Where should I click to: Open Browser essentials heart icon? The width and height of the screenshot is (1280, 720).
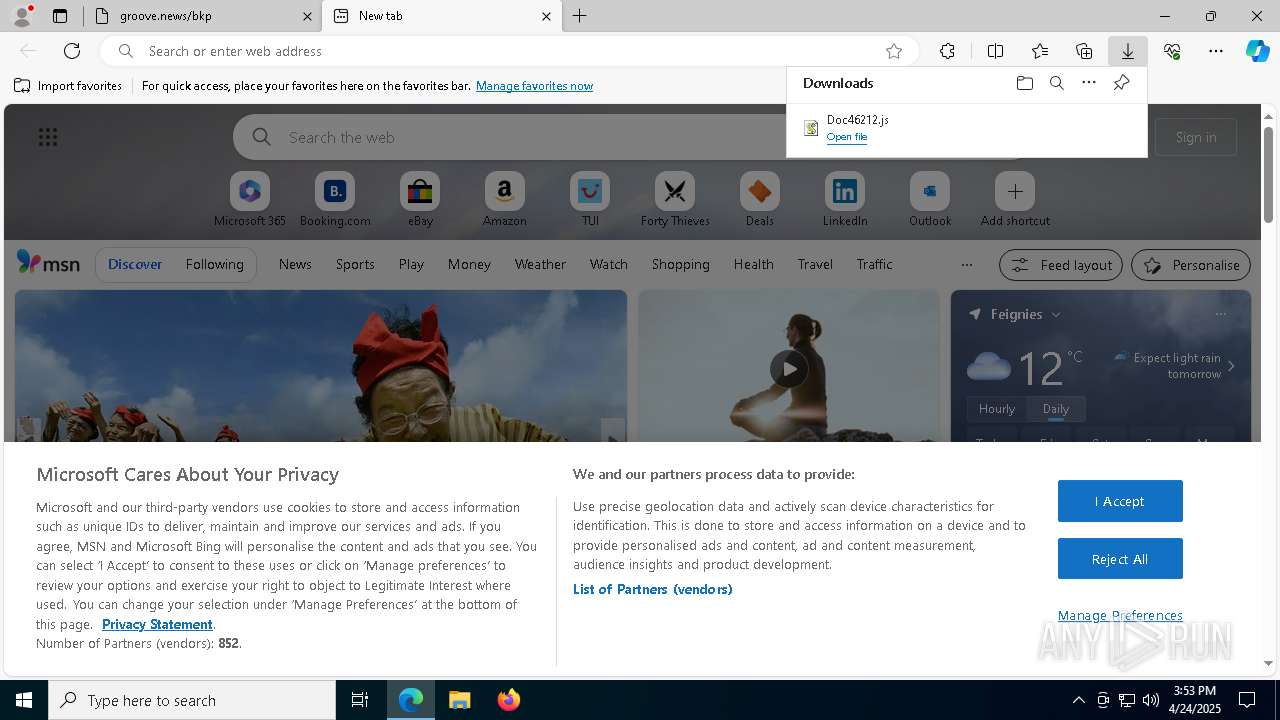tap(1172, 51)
